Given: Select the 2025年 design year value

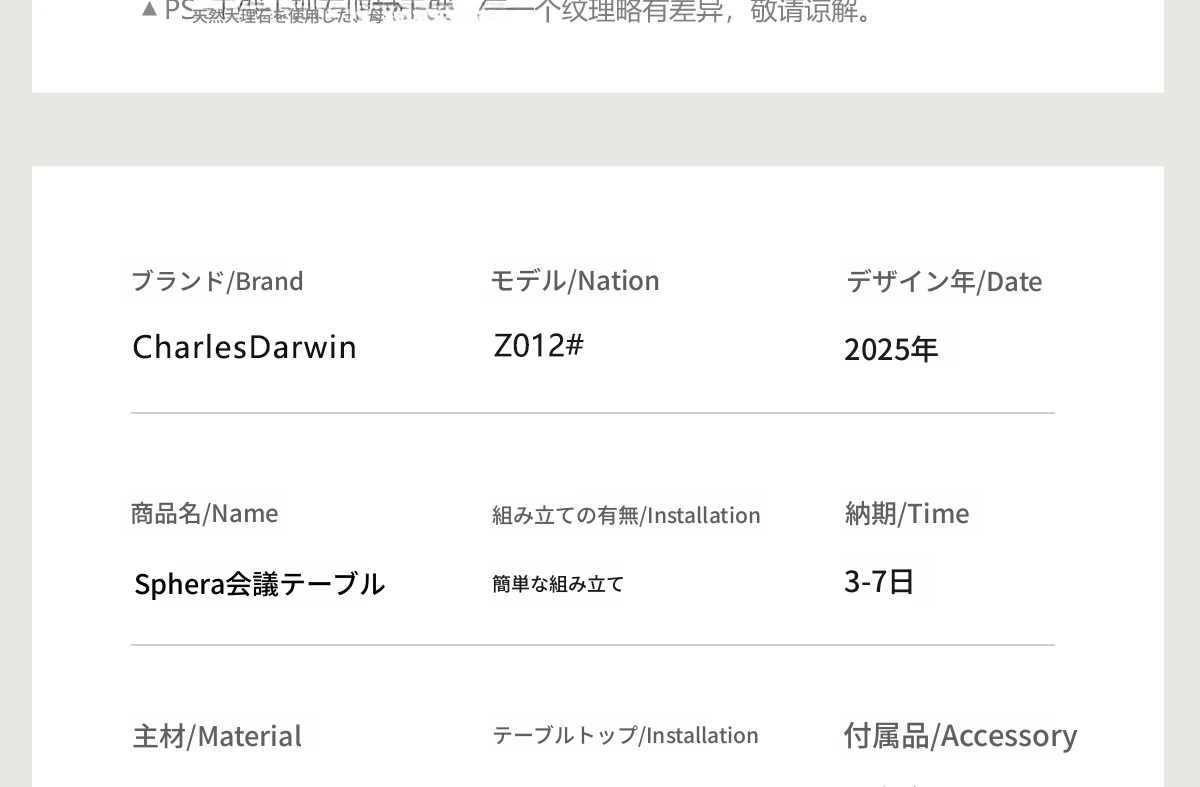Looking at the screenshot, I should [891, 349].
